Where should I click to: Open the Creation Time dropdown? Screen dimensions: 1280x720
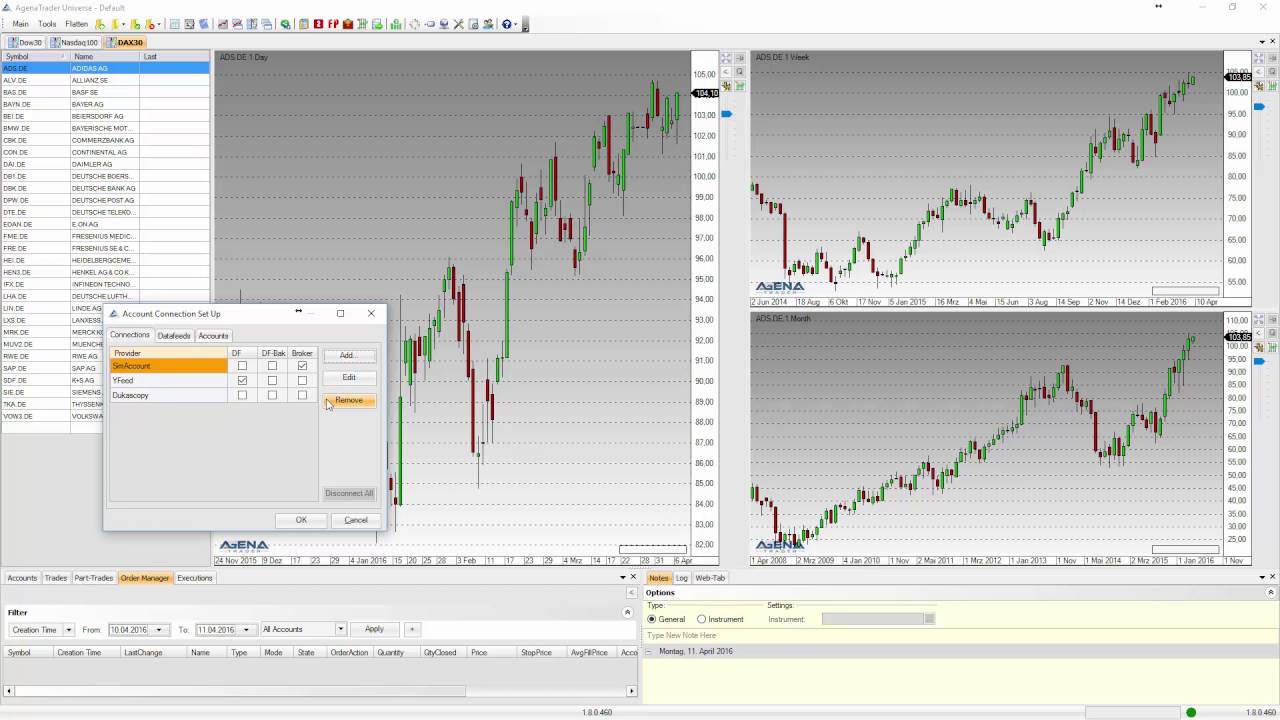(69, 630)
